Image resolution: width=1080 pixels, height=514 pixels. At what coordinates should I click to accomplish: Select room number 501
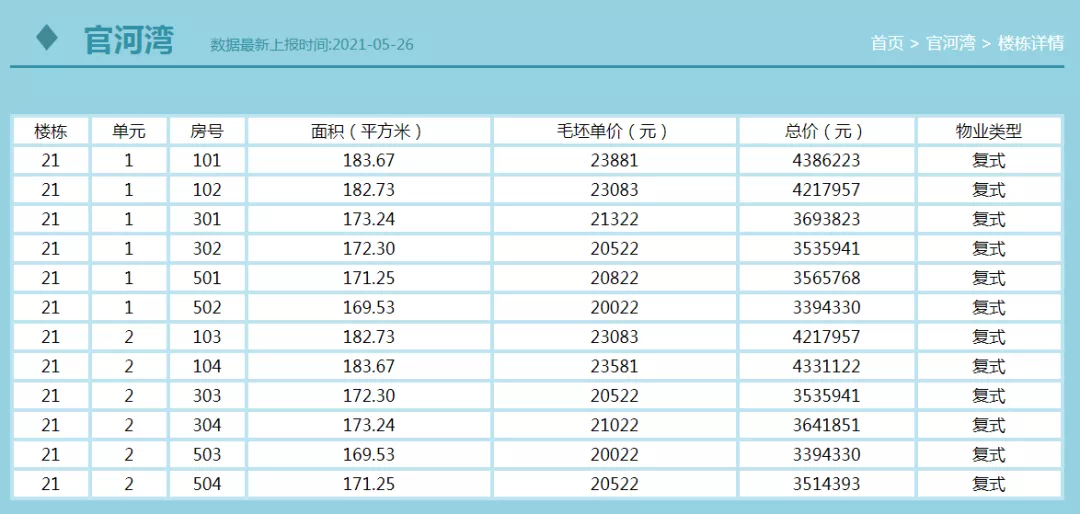click(x=207, y=278)
